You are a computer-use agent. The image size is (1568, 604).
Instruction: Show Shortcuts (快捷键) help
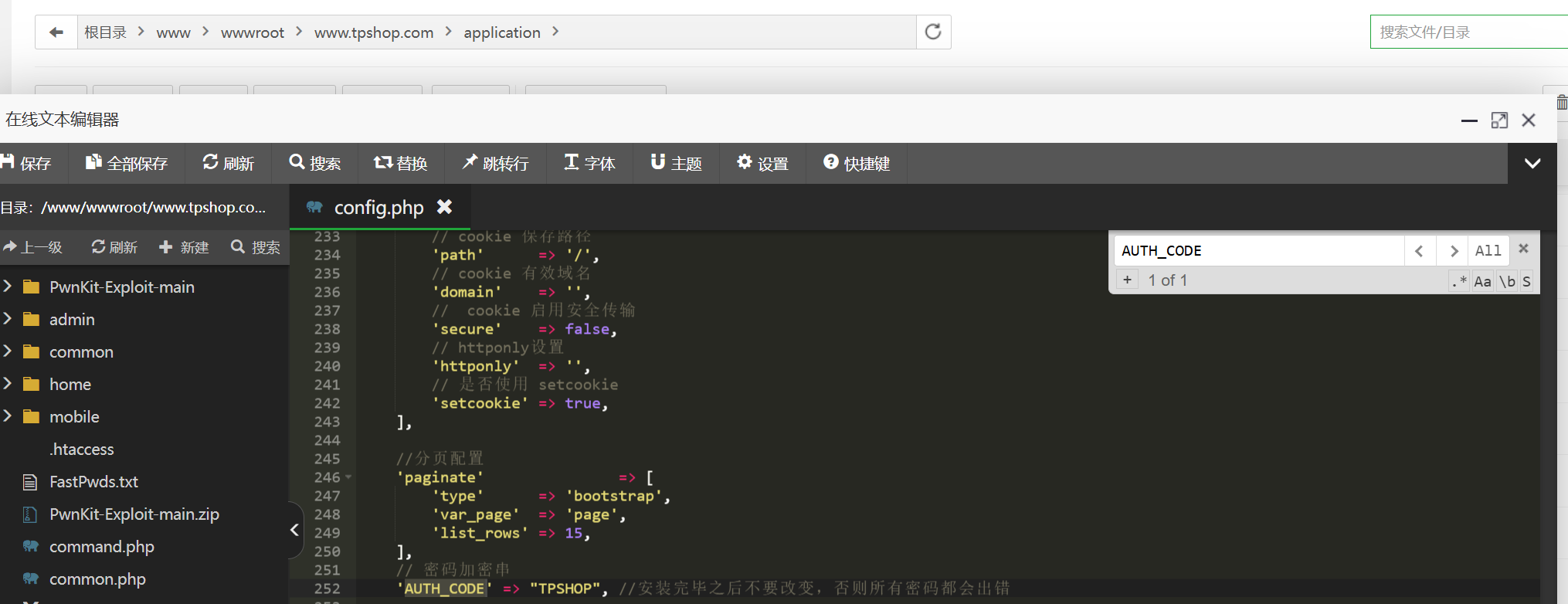click(857, 163)
